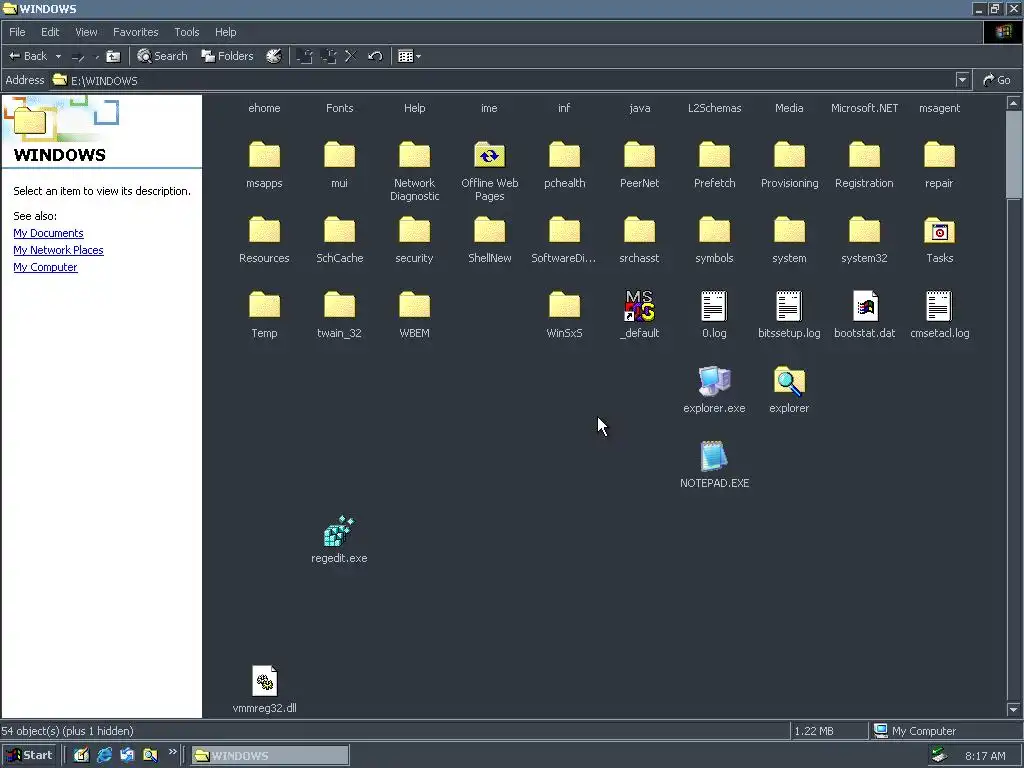
Task: Open the Edit menu
Action: pos(50,32)
